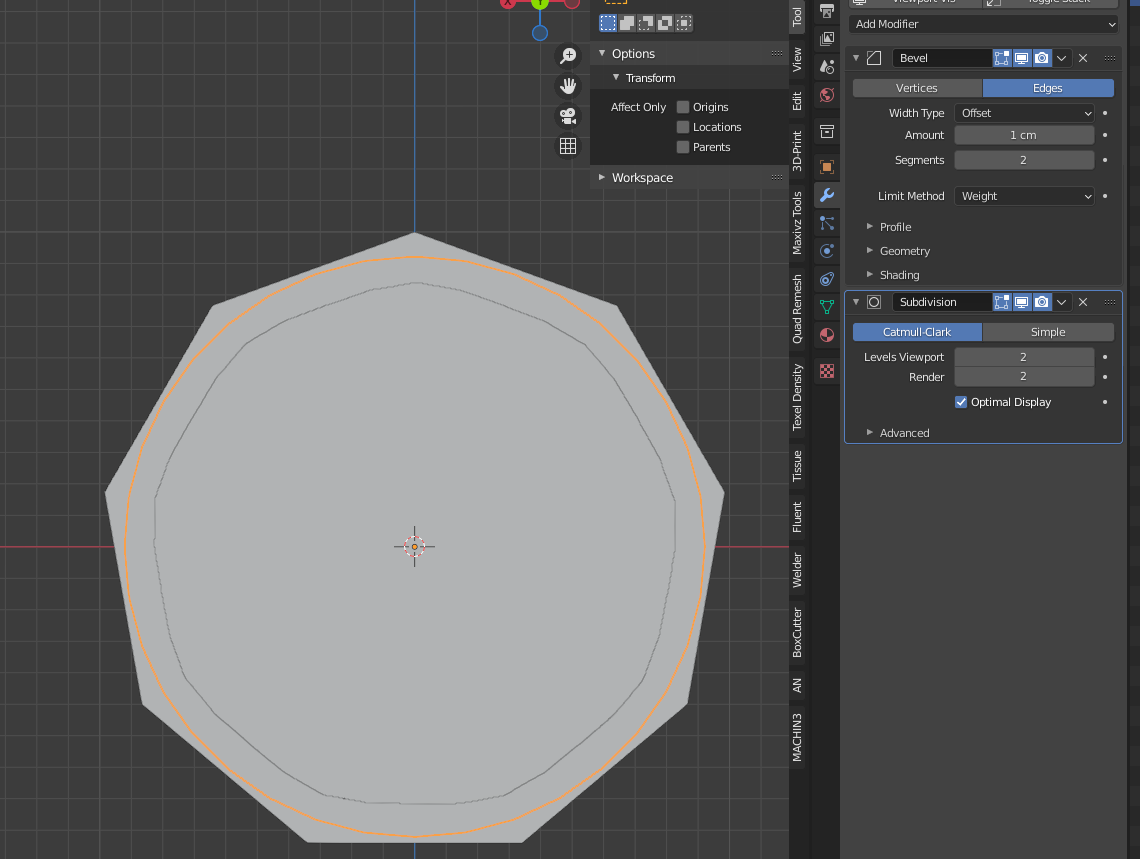Enable the Origins checkbox
The height and width of the screenshot is (859, 1140).
pos(683,107)
